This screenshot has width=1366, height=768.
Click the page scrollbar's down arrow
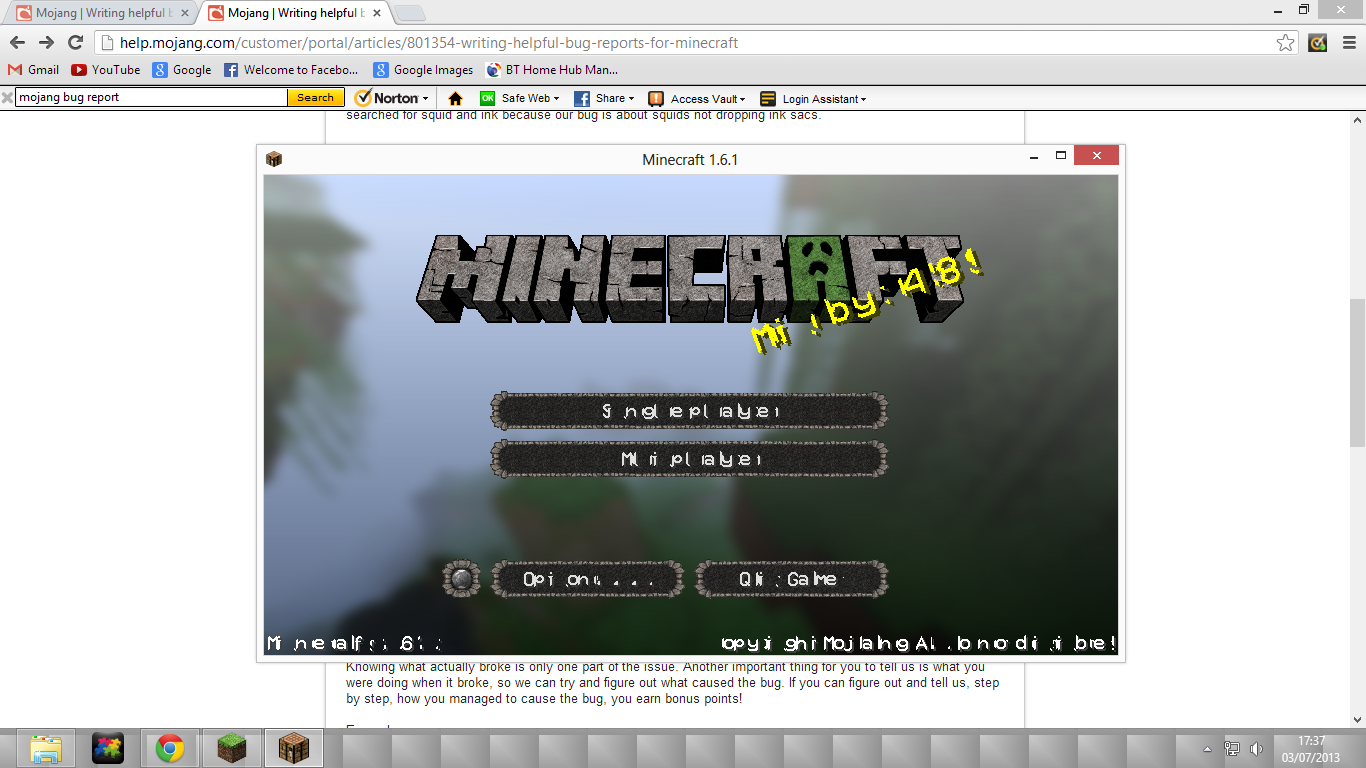[x=1357, y=720]
